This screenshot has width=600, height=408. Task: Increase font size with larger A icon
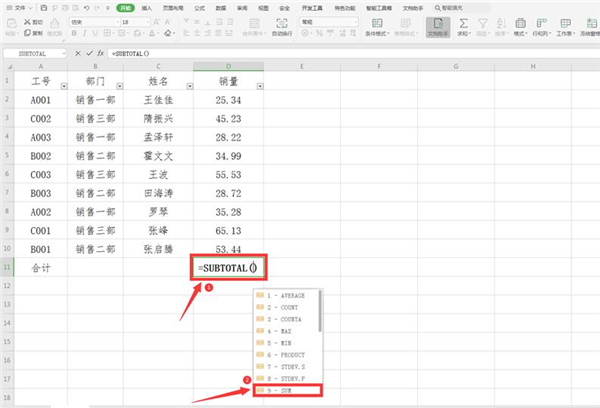(x=157, y=22)
